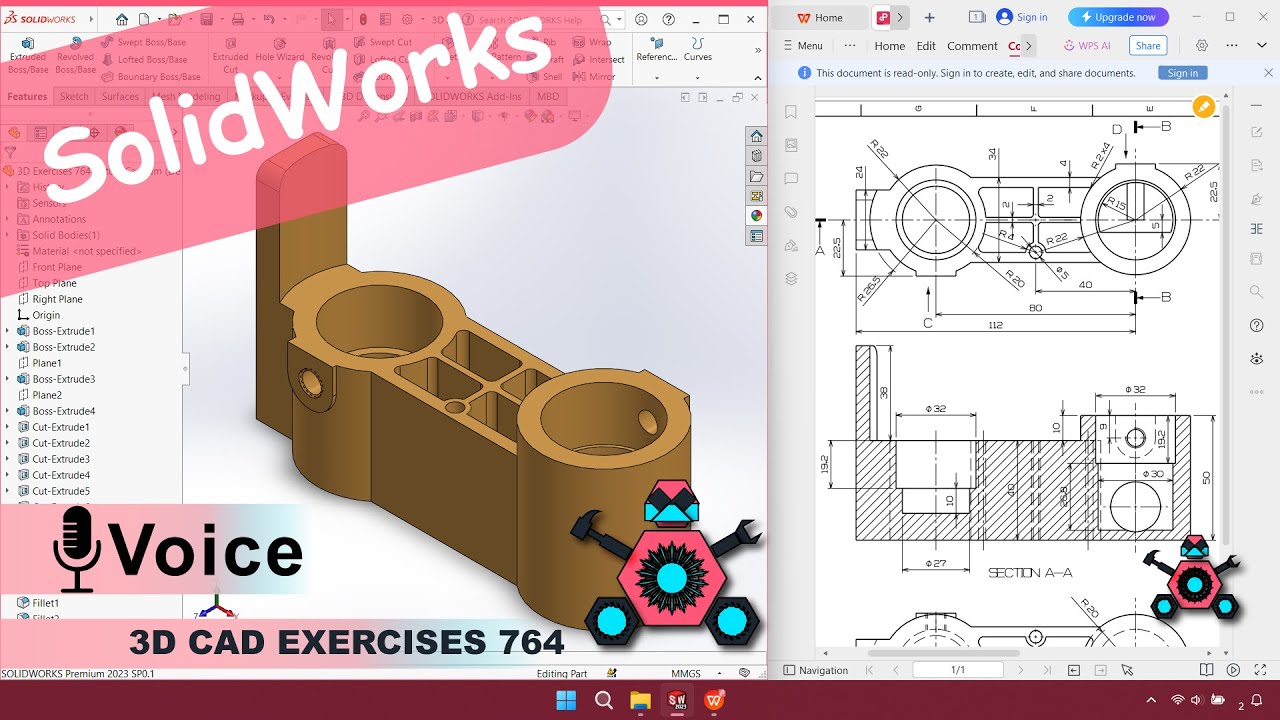Click the WPS reading mode book icon

point(1207,670)
